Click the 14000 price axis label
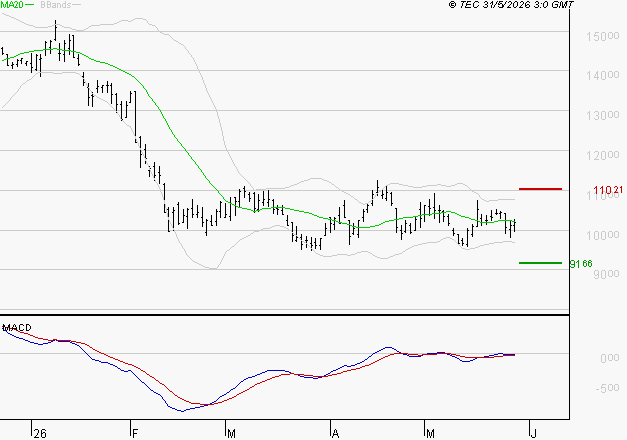This screenshot has width=627, height=440. tap(603, 75)
